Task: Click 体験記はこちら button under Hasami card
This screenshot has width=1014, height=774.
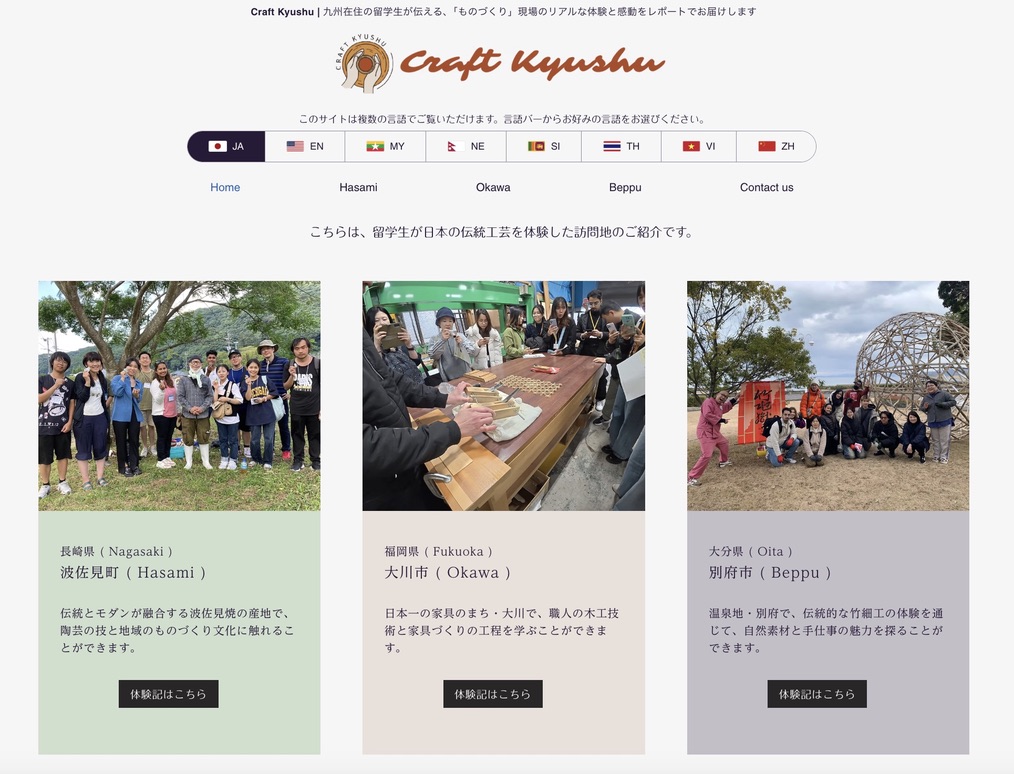Action: click(x=168, y=694)
